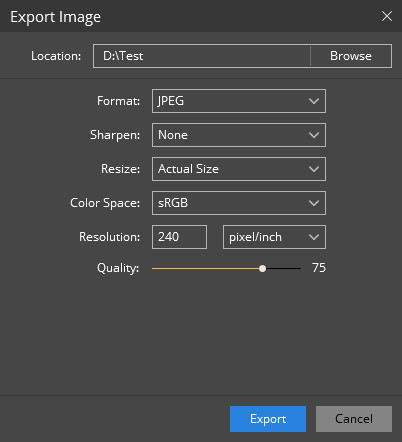402x442 pixels.
Task: Click the Browse button
Action: 351,56
